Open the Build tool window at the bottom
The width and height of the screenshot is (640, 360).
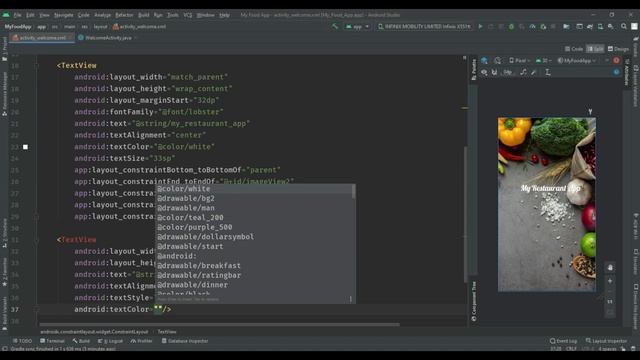[x=81, y=341]
